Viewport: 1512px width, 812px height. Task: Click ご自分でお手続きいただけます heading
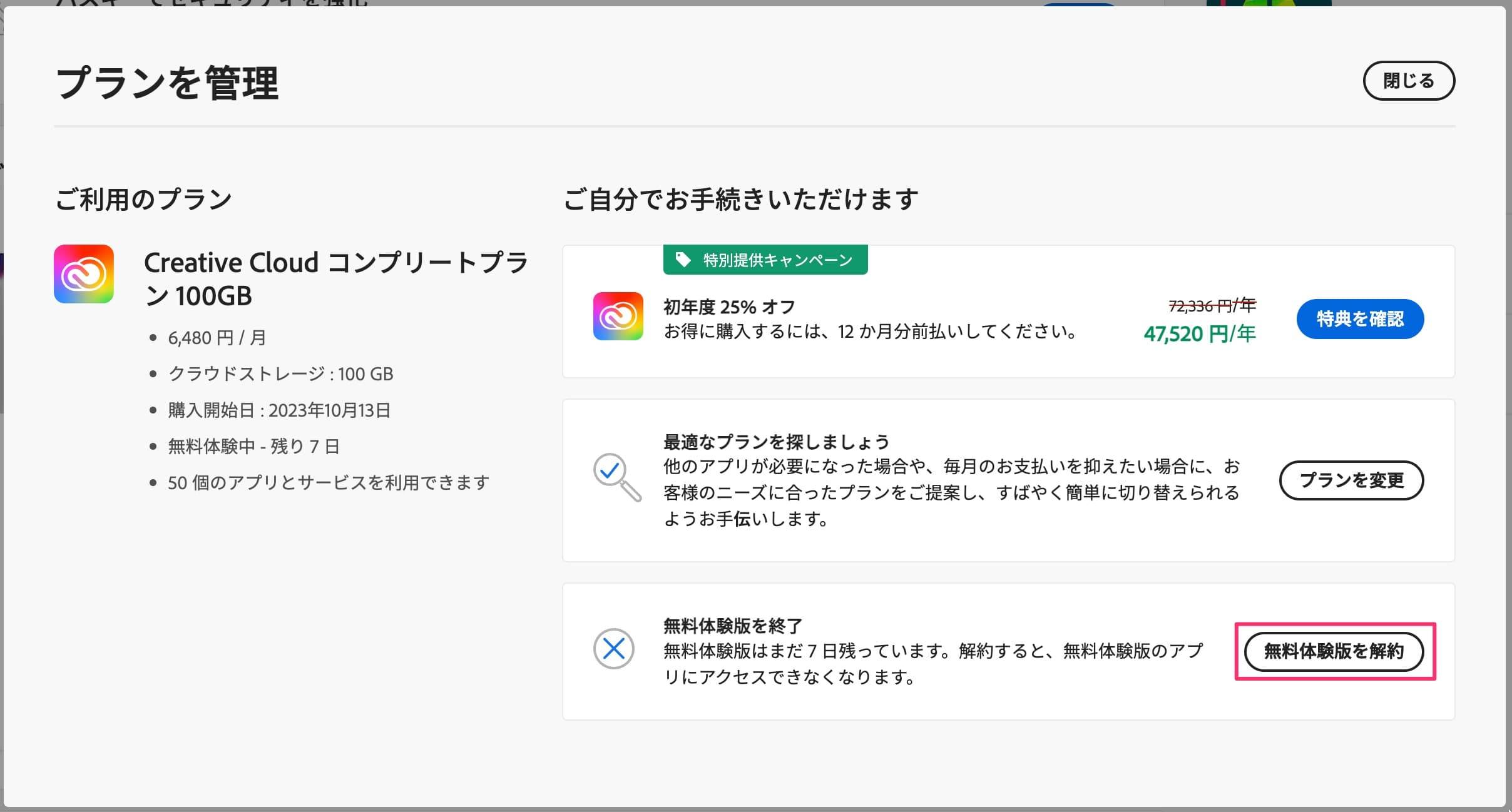click(741, 200)
